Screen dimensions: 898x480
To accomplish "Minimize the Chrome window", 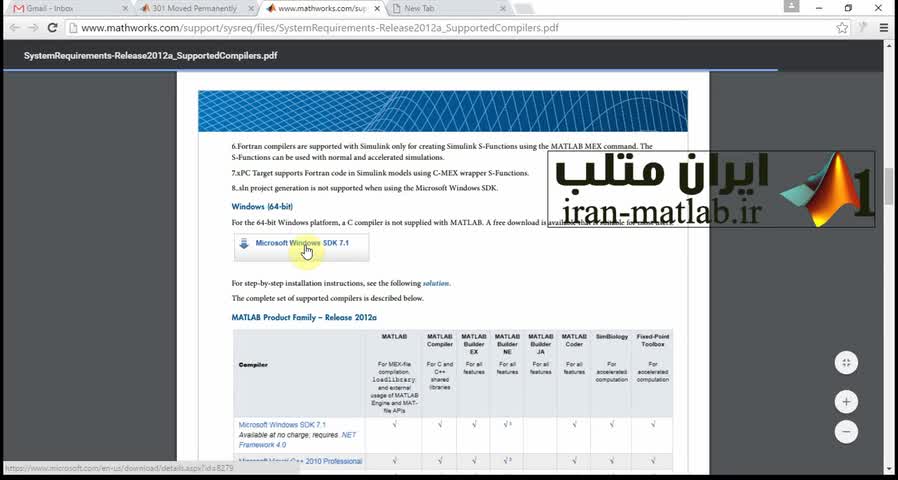I will [819, 7].
